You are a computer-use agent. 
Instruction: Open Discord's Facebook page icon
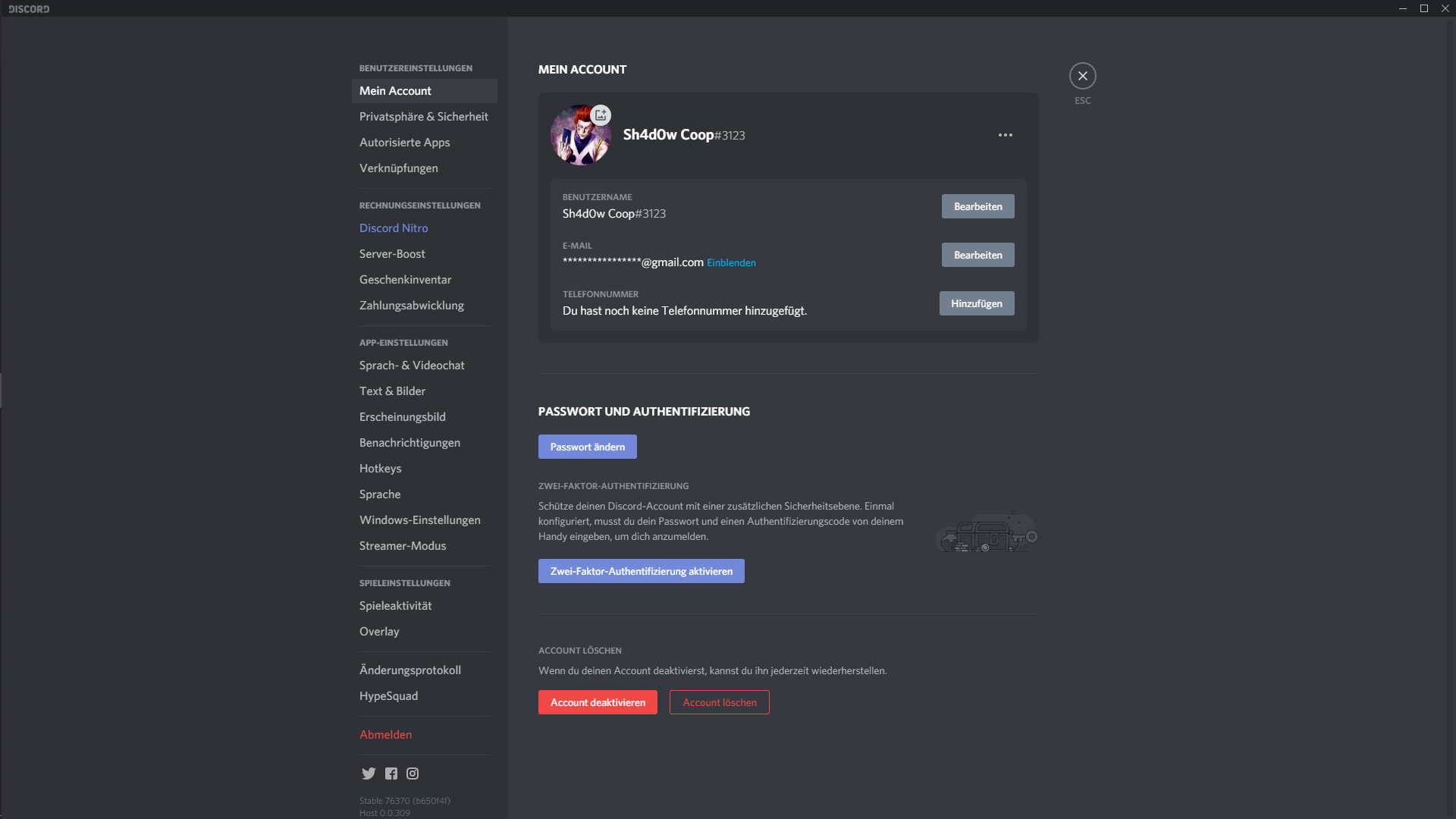click(391, 773)
